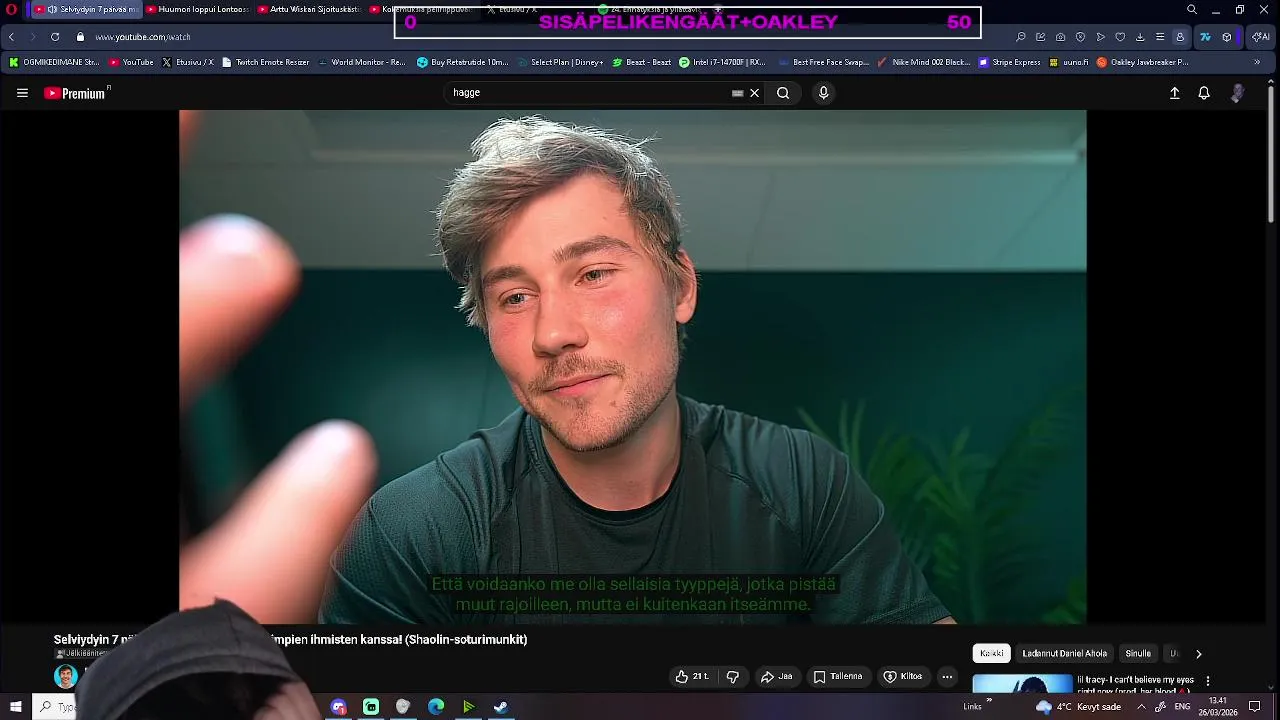Screen dimensions: 1280x720
Task: Open the channel avatar below title
Action: (x=66, y=676)
